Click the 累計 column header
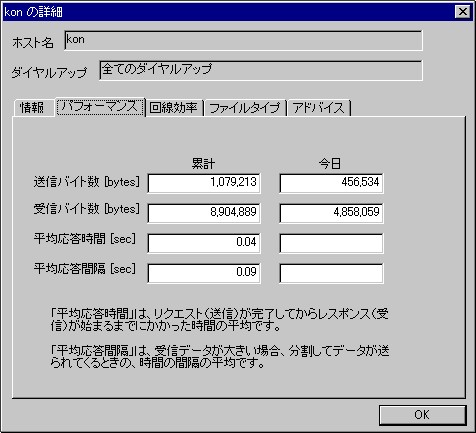This screenshot has height=433, width=476. click(x=203, y=163)
